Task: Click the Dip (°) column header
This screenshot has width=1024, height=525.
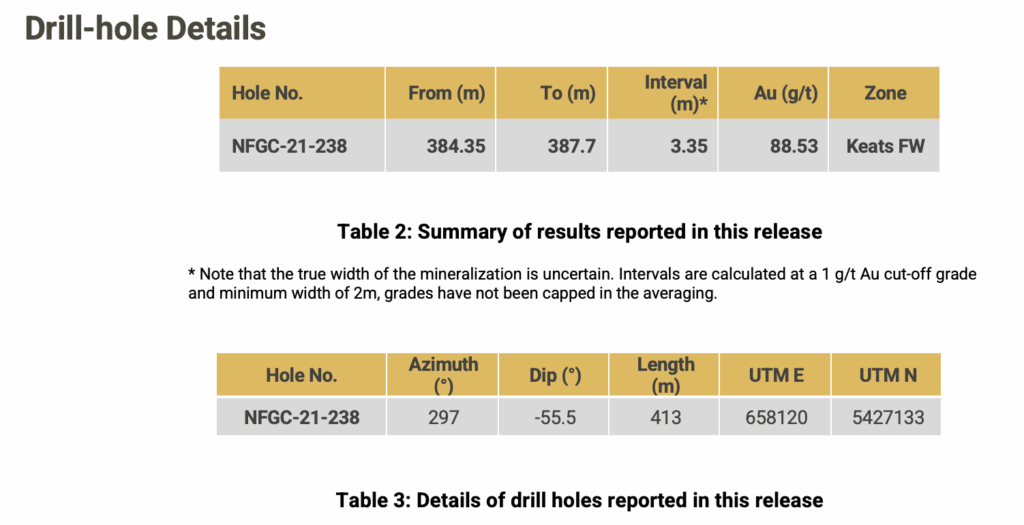Action: coord(554,376)
